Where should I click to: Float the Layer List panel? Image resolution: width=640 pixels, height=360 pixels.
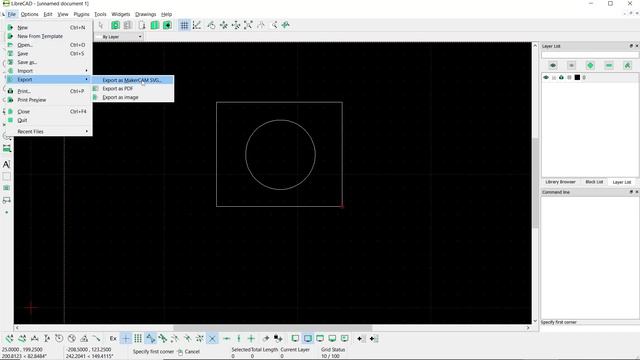[x=631, y=46]
